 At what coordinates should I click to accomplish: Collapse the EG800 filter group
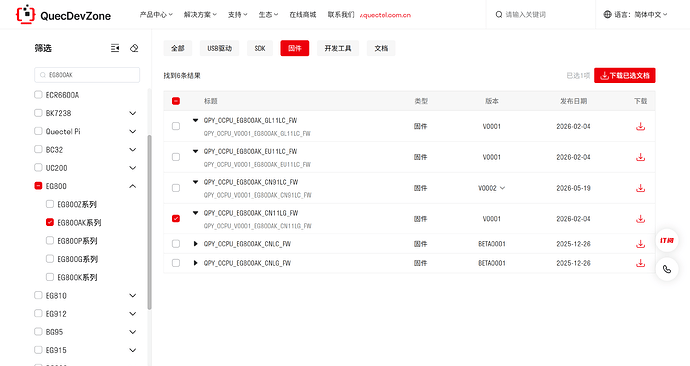click(x=132, y=186)
